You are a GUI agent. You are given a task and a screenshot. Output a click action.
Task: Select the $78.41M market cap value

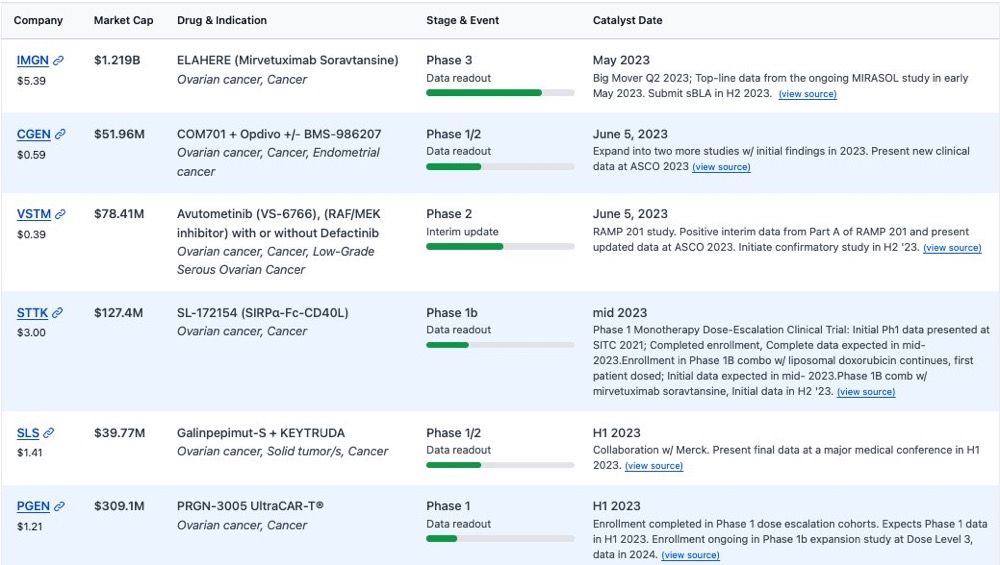119,214
